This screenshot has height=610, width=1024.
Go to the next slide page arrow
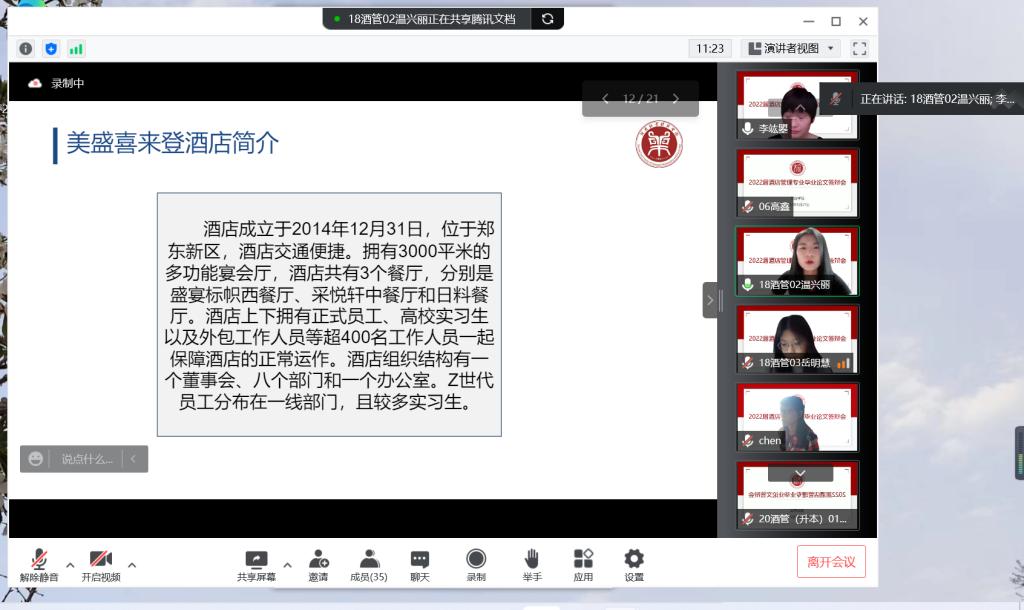point(676,99)
